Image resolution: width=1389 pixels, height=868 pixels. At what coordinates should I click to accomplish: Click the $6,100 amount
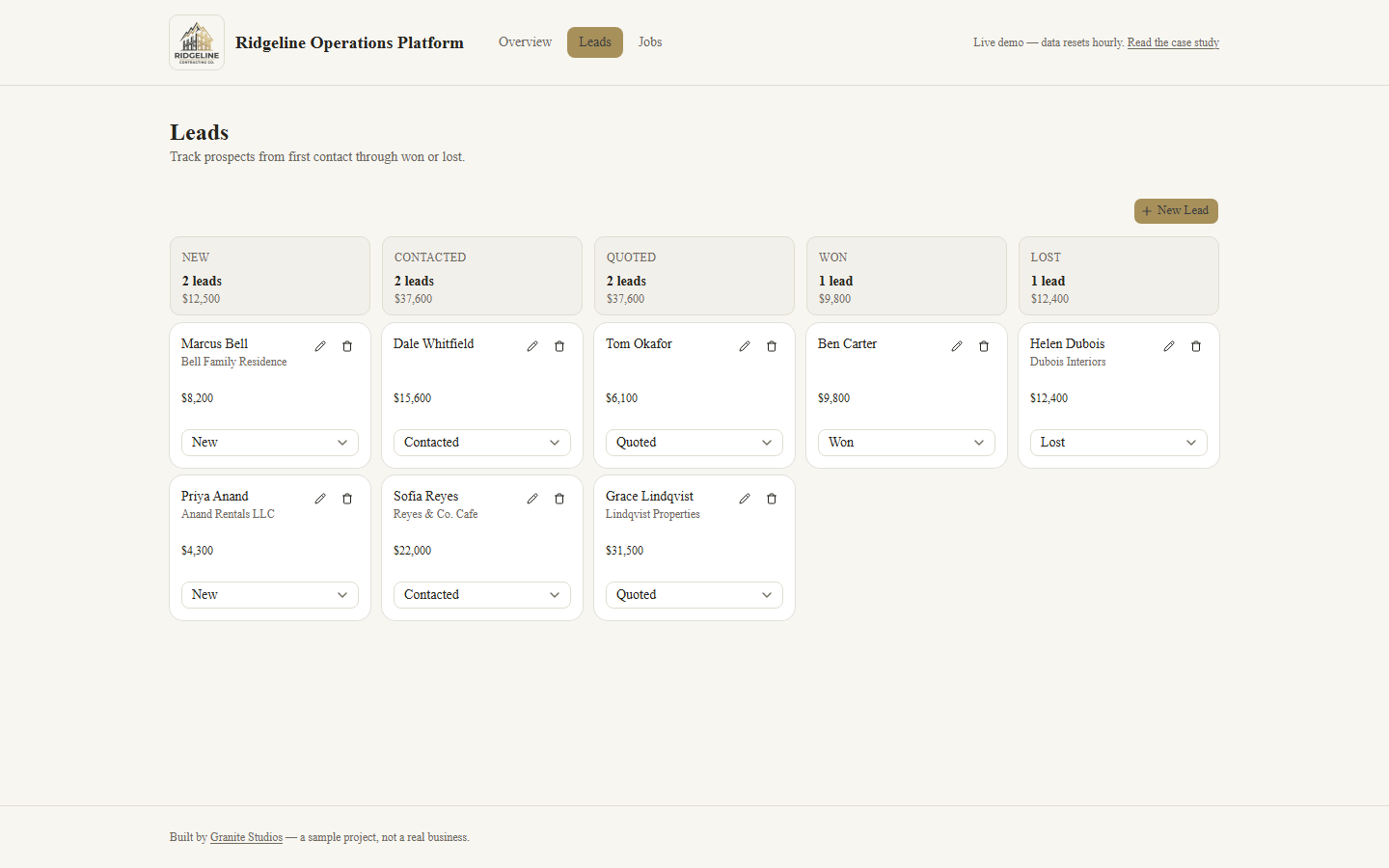click(621, 398)
